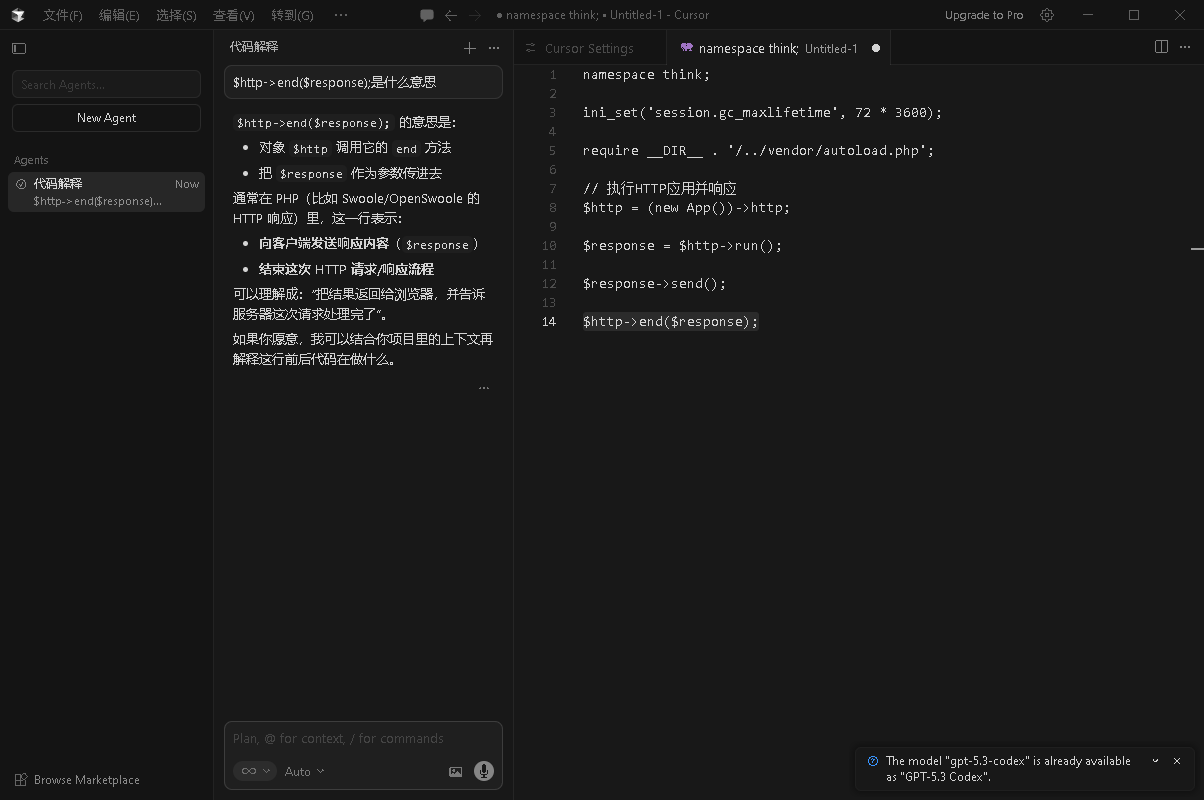Screen dimensions: 1204x800
Task: Open the three-dot menu under chat response
Action: tap(484, 388)
